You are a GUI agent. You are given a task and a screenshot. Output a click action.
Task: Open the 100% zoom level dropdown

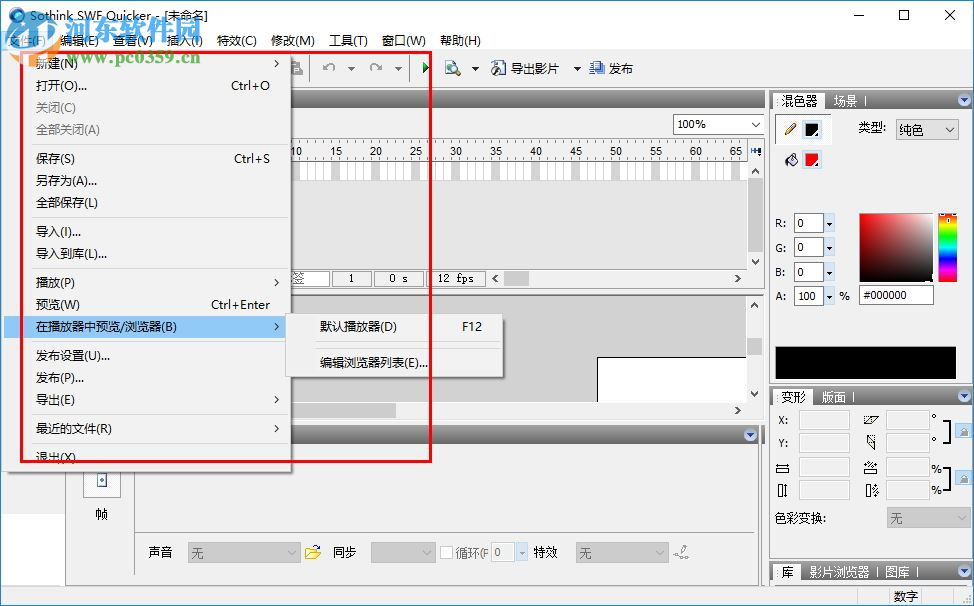click(717, 123)
